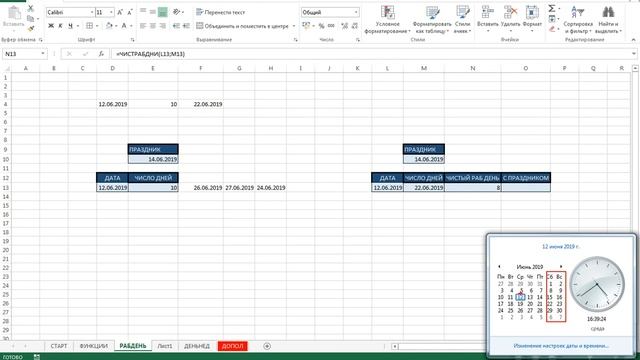This screenshot has width=640, height=360.
Task: Click the cell borders icon
Action: 89,26
